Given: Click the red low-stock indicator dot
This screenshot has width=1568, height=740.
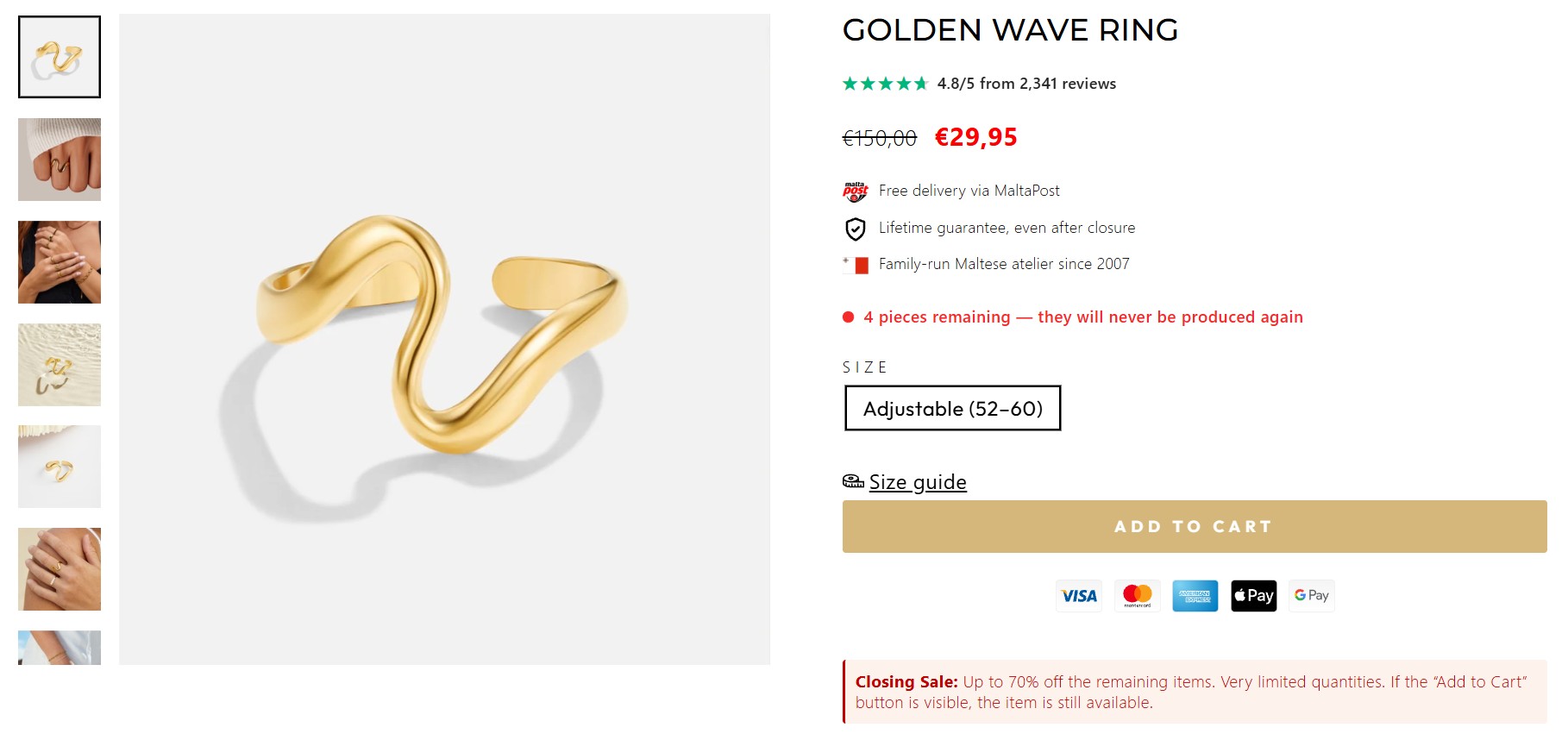Looking at the screenshot, I should pos(848,317).
